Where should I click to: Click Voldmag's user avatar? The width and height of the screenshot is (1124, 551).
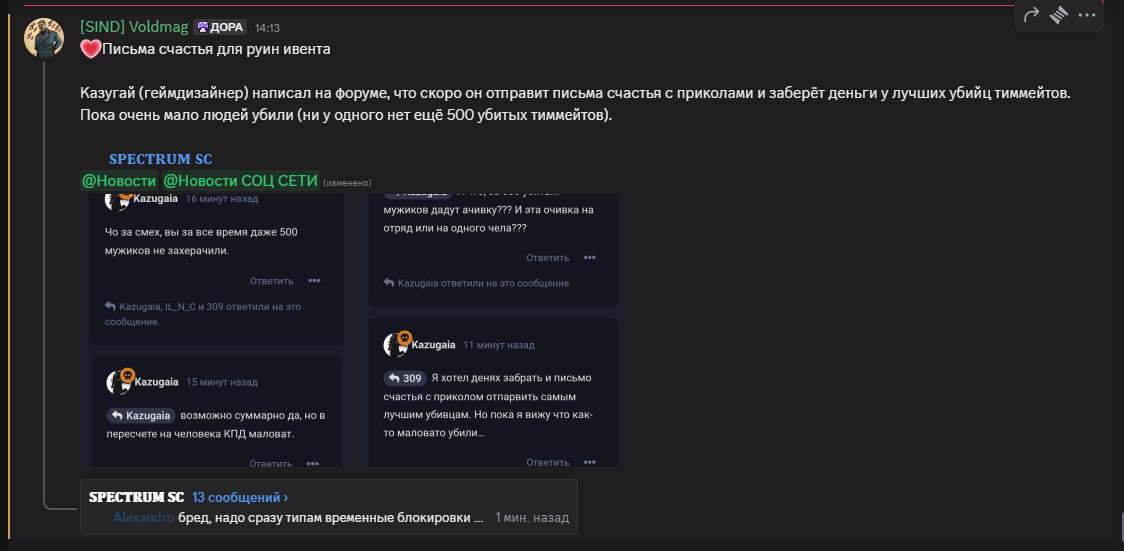(x=44, y=38)
